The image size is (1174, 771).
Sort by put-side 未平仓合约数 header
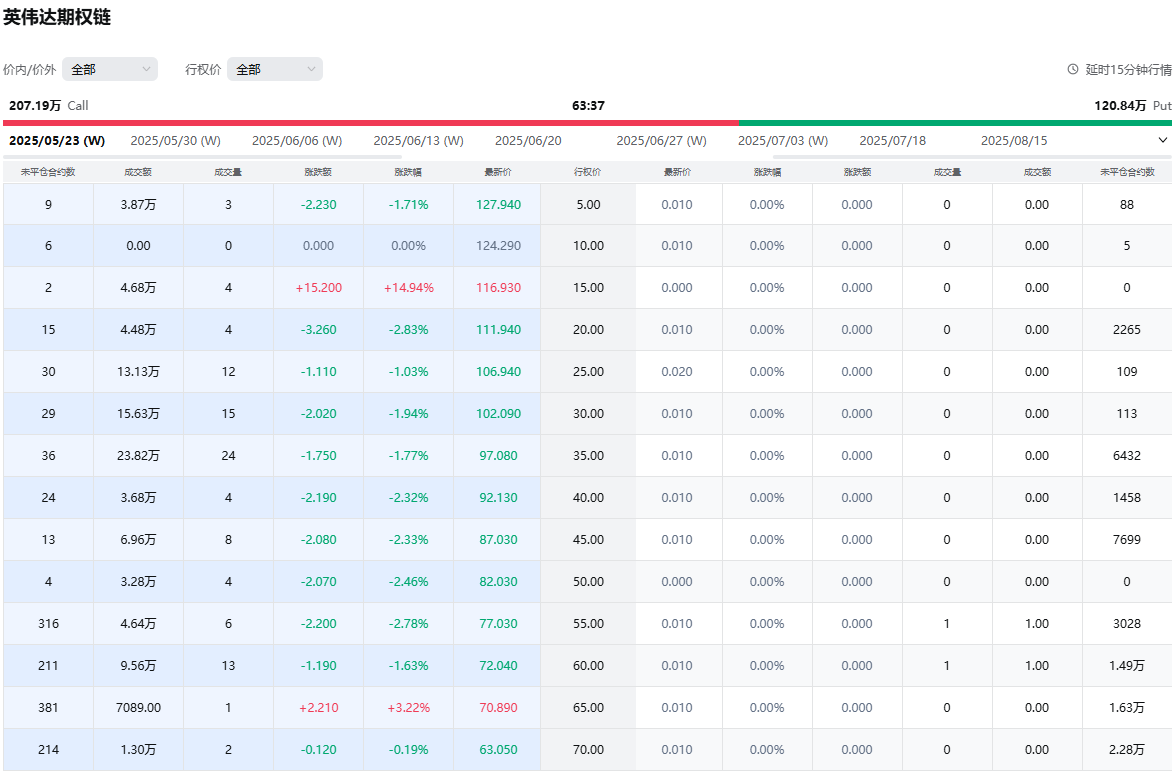(1127, 172)
